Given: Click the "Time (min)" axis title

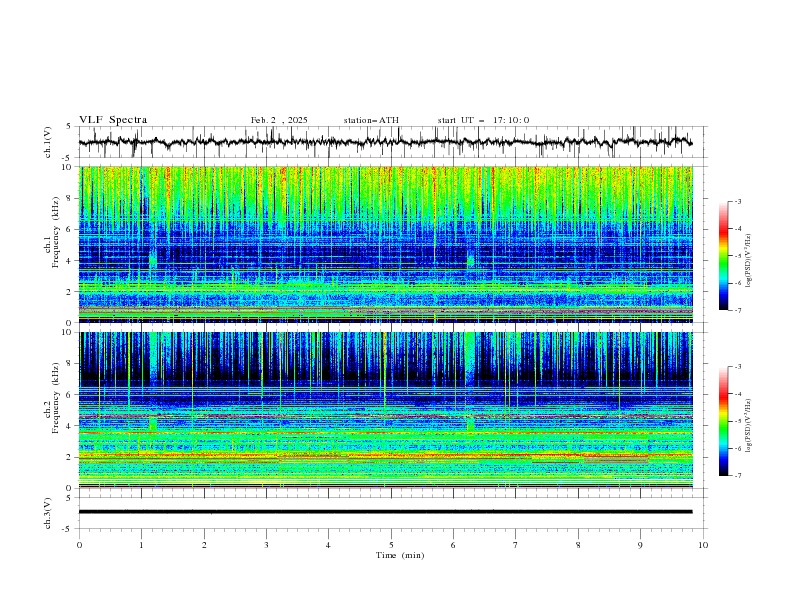Looking at the screenshot, I should click(x=400, y=555).
